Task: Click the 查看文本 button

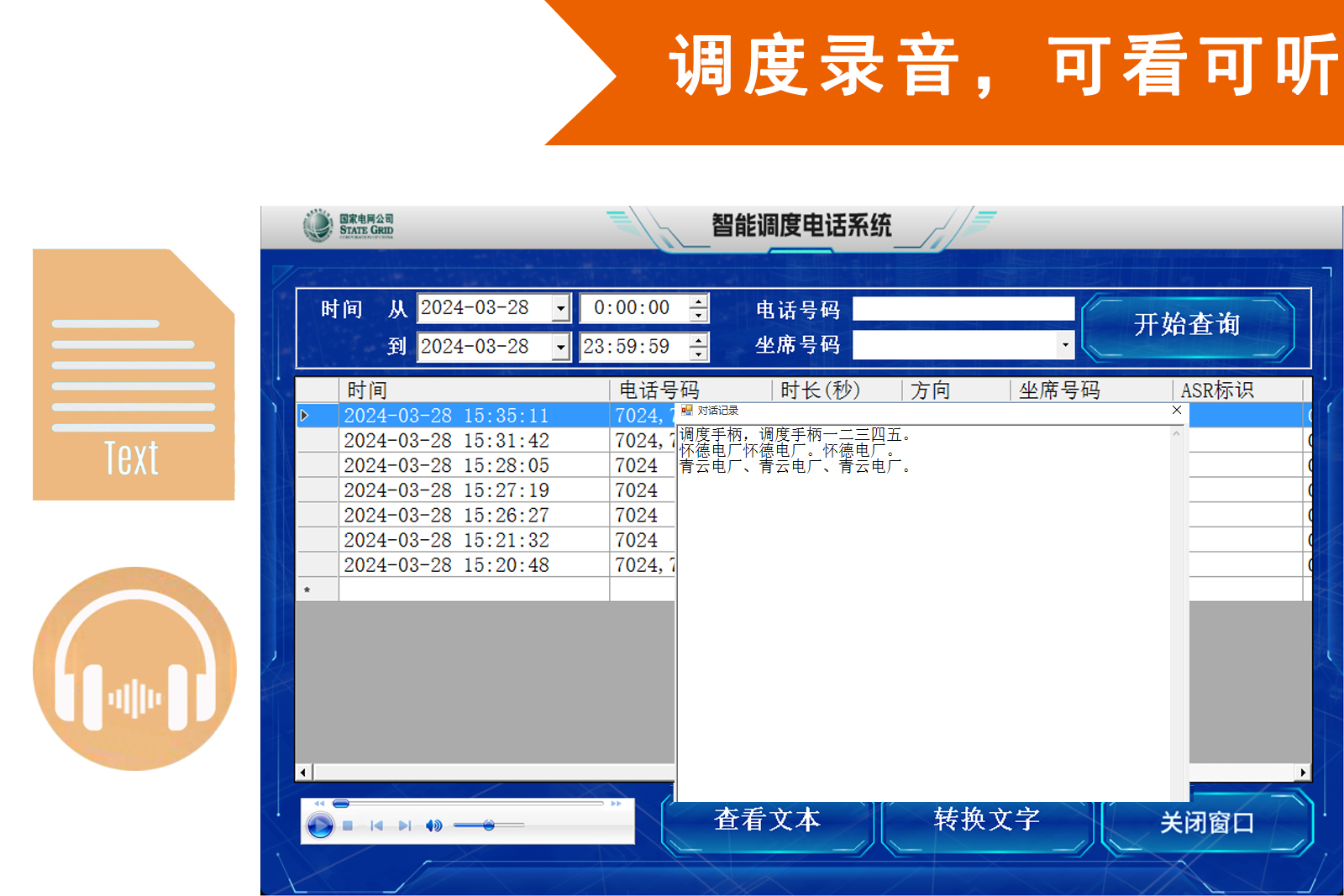Action: click(767, 820)
